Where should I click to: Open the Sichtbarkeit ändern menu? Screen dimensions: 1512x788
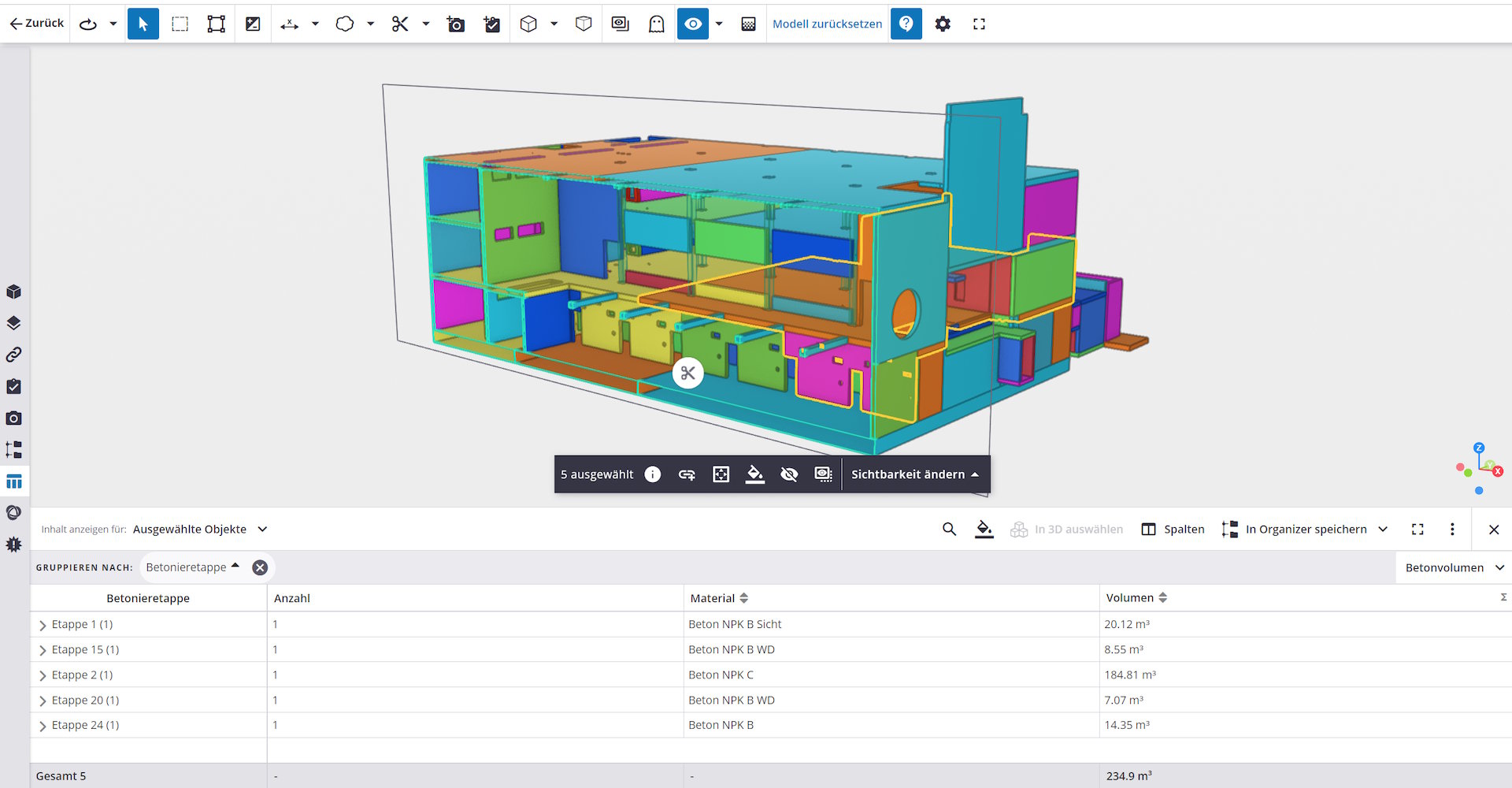point(914,474)
